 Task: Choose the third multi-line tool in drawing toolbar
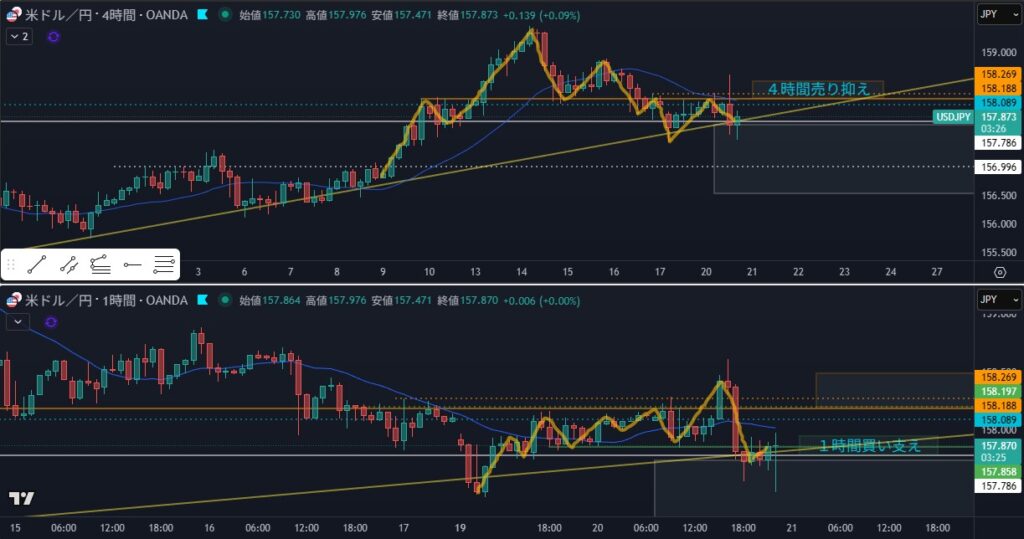100,265
